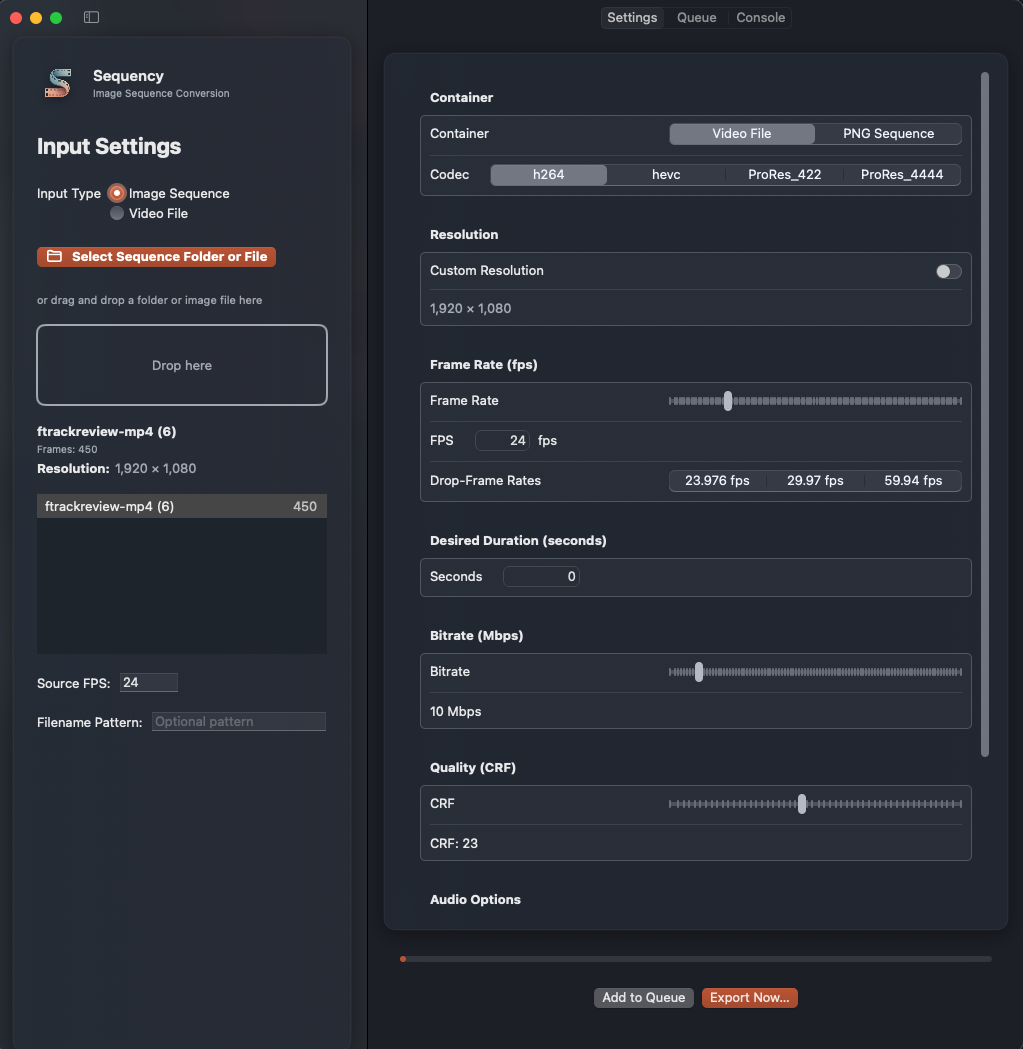Viewport: 1023px width, 1049px height.
Task: Click folder icon on Select Sequence button
Action: tap(54, 256)
